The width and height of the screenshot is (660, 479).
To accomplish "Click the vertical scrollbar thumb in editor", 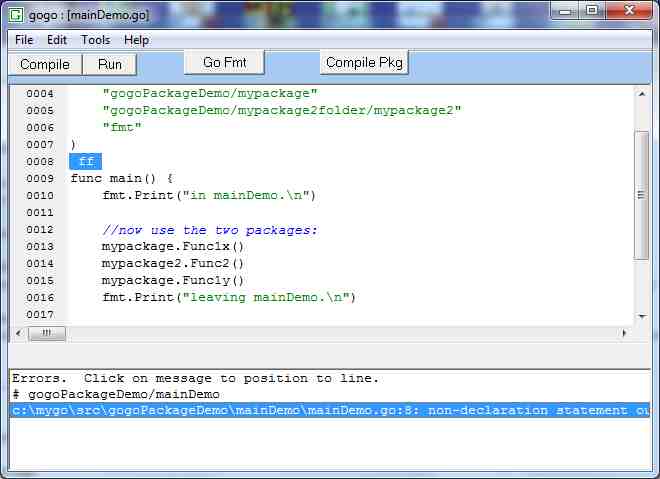I will [641, 195].
